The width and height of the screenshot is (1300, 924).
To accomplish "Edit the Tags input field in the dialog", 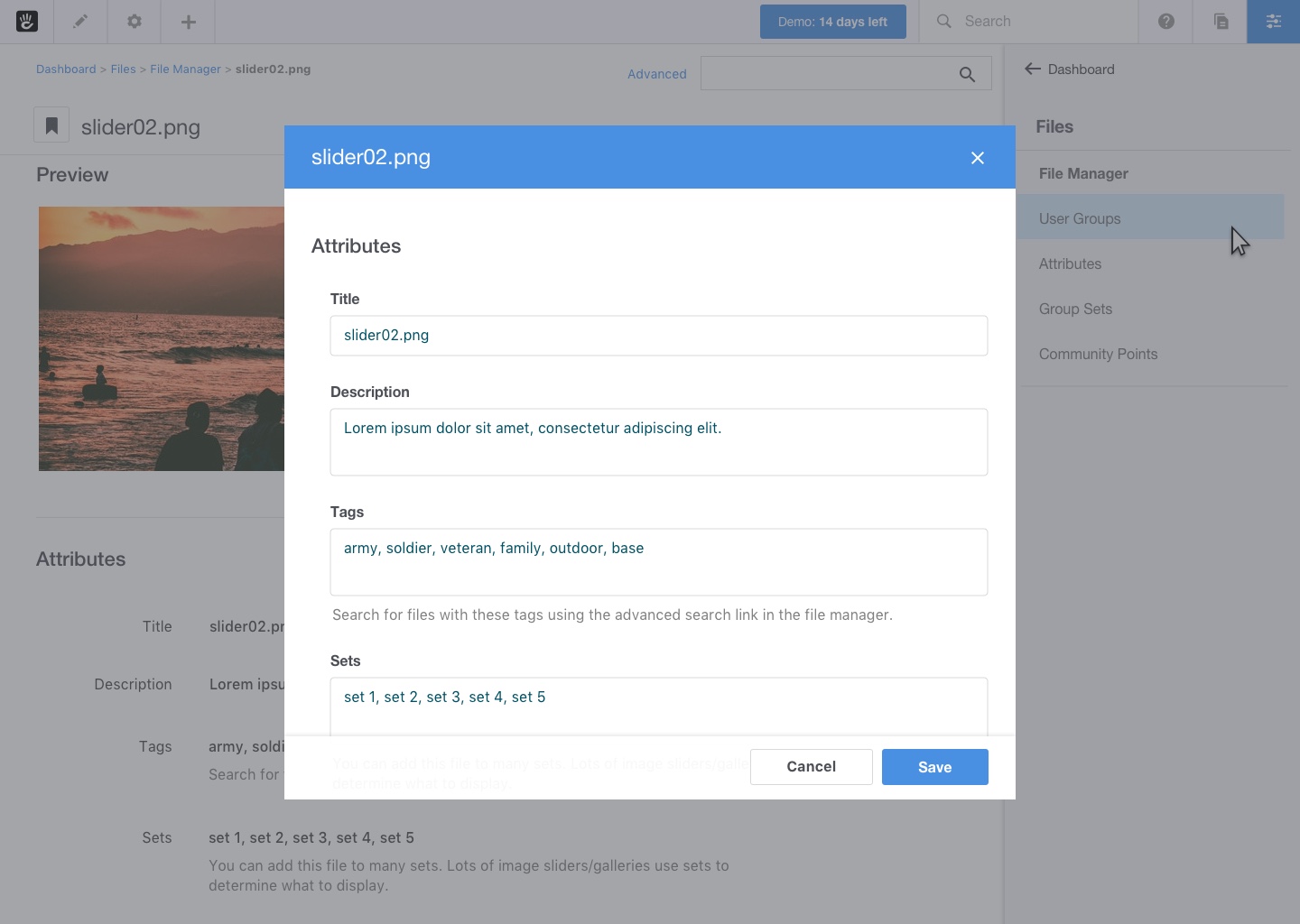I will coord(658,561).
